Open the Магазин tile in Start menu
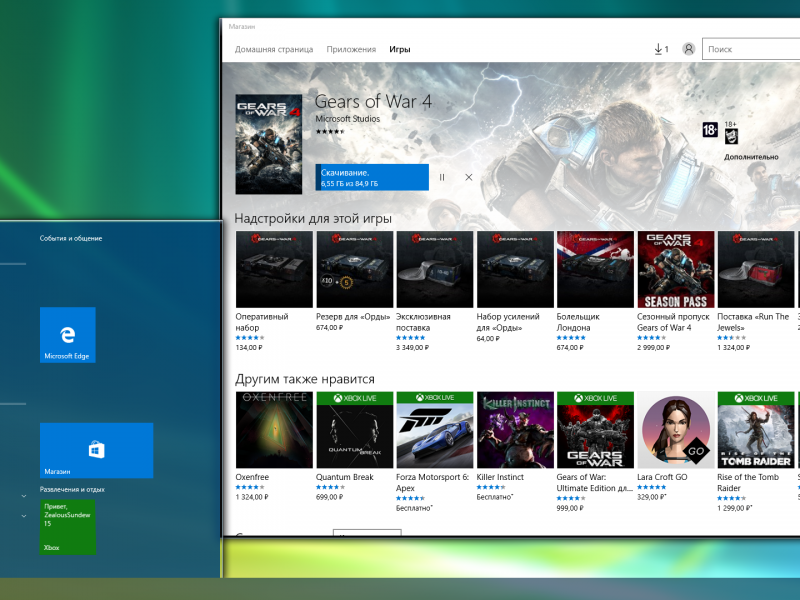This screenshot has height=600, width=800. [x=96, y=451]
